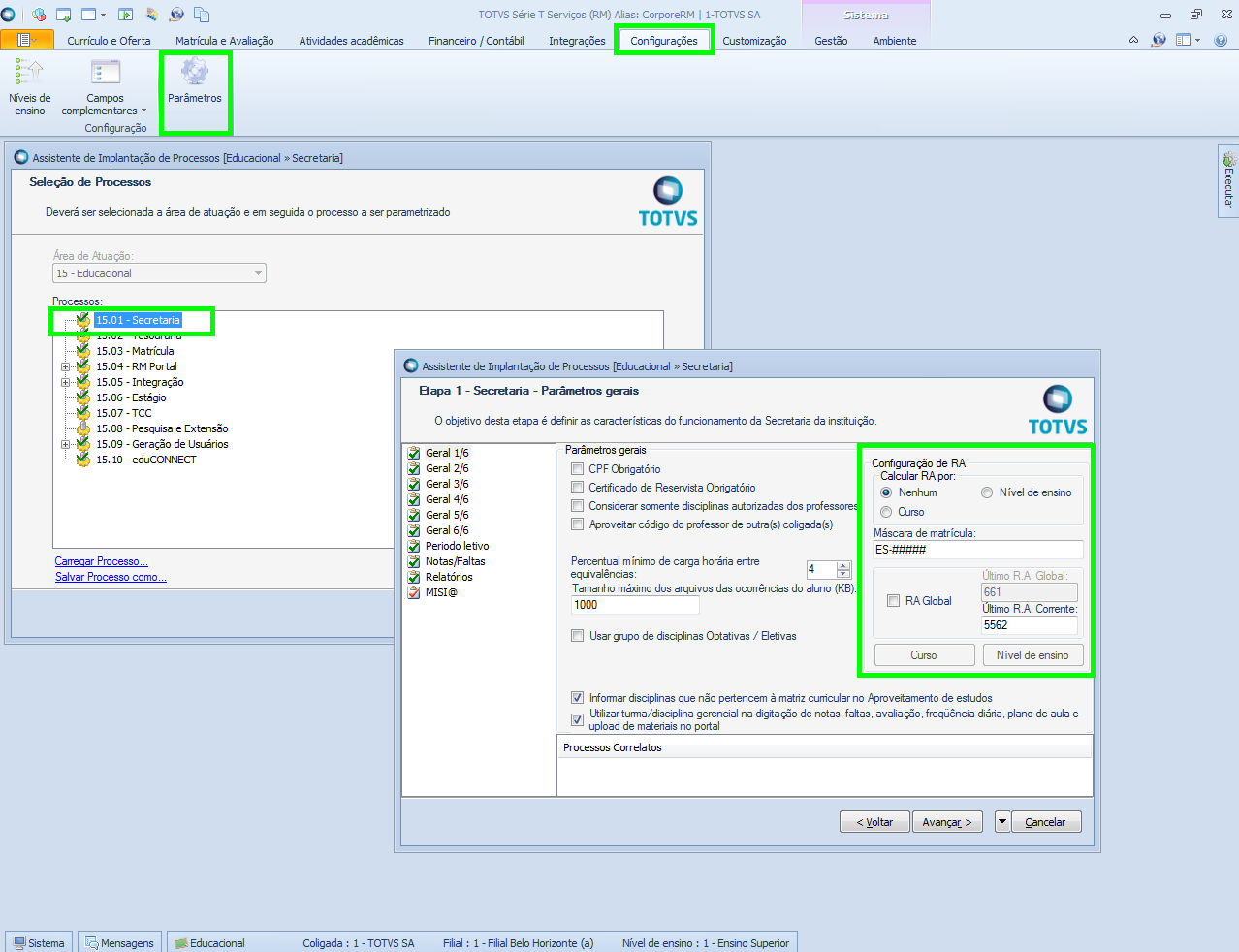This screenshot has height=952, width=1239.
Task: Check Considerar somente disciplinas autorizadas dos professores
Action: point(578,506)
